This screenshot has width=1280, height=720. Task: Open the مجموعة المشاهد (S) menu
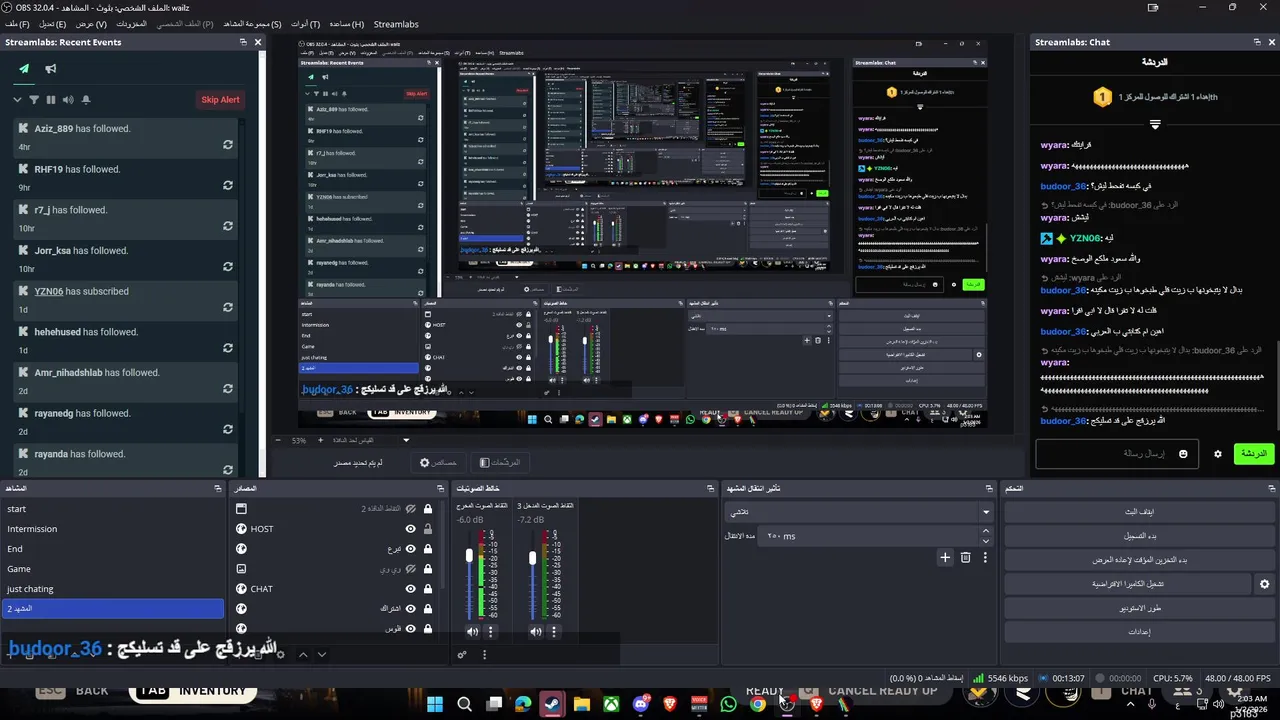[x=252, y=24]
